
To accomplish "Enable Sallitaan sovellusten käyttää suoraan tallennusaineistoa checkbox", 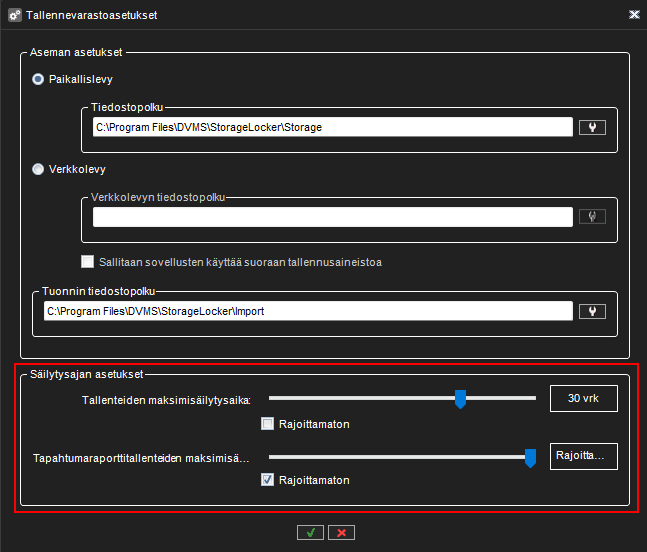I will pos(87,262).
